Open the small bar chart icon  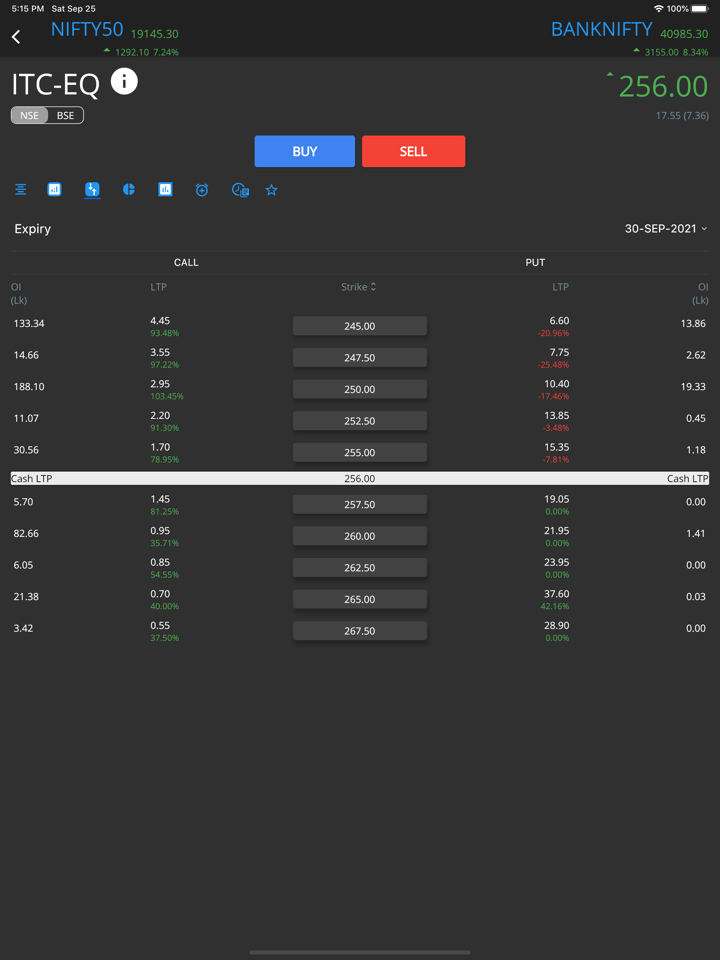[x=55, y=189]
